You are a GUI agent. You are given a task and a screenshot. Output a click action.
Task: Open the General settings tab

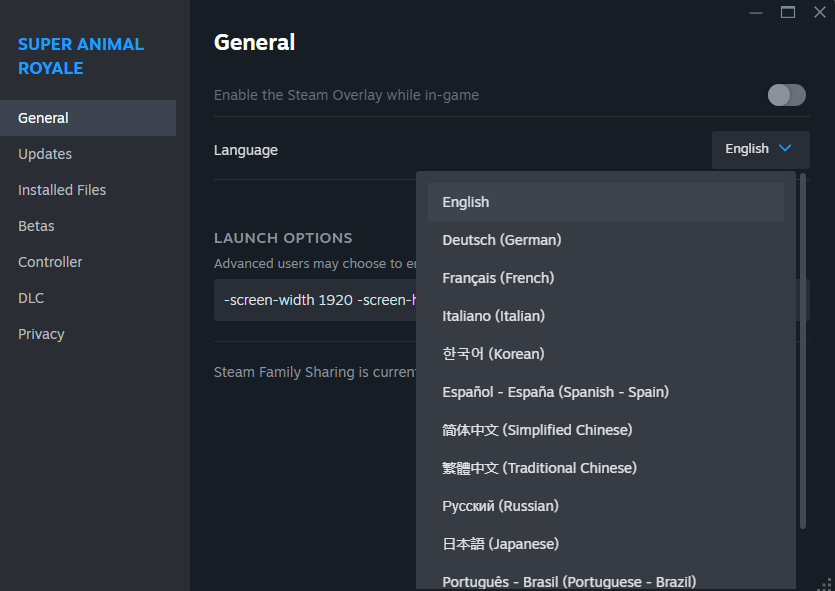[88, 118]
